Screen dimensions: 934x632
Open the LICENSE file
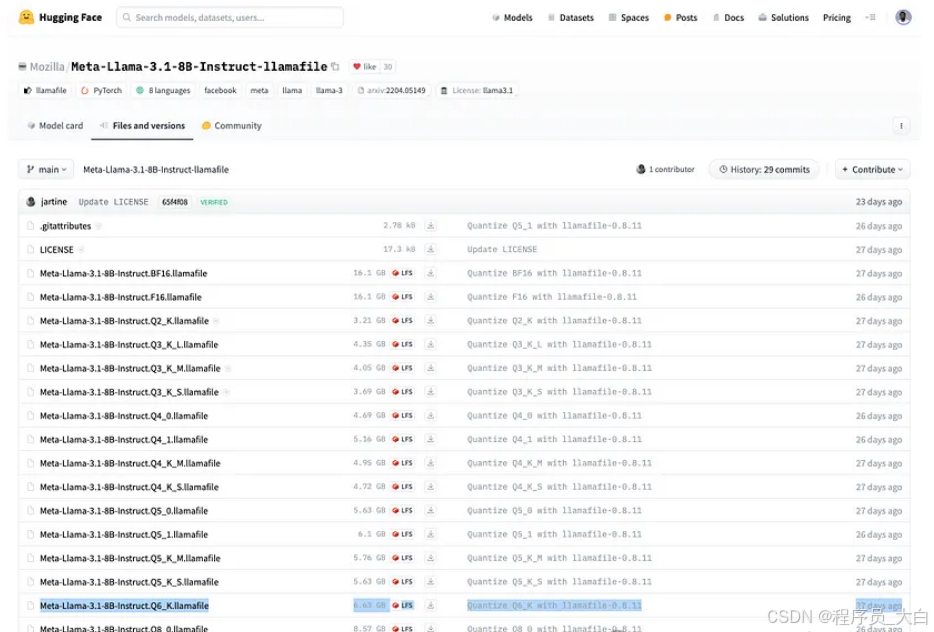(57, 250)
